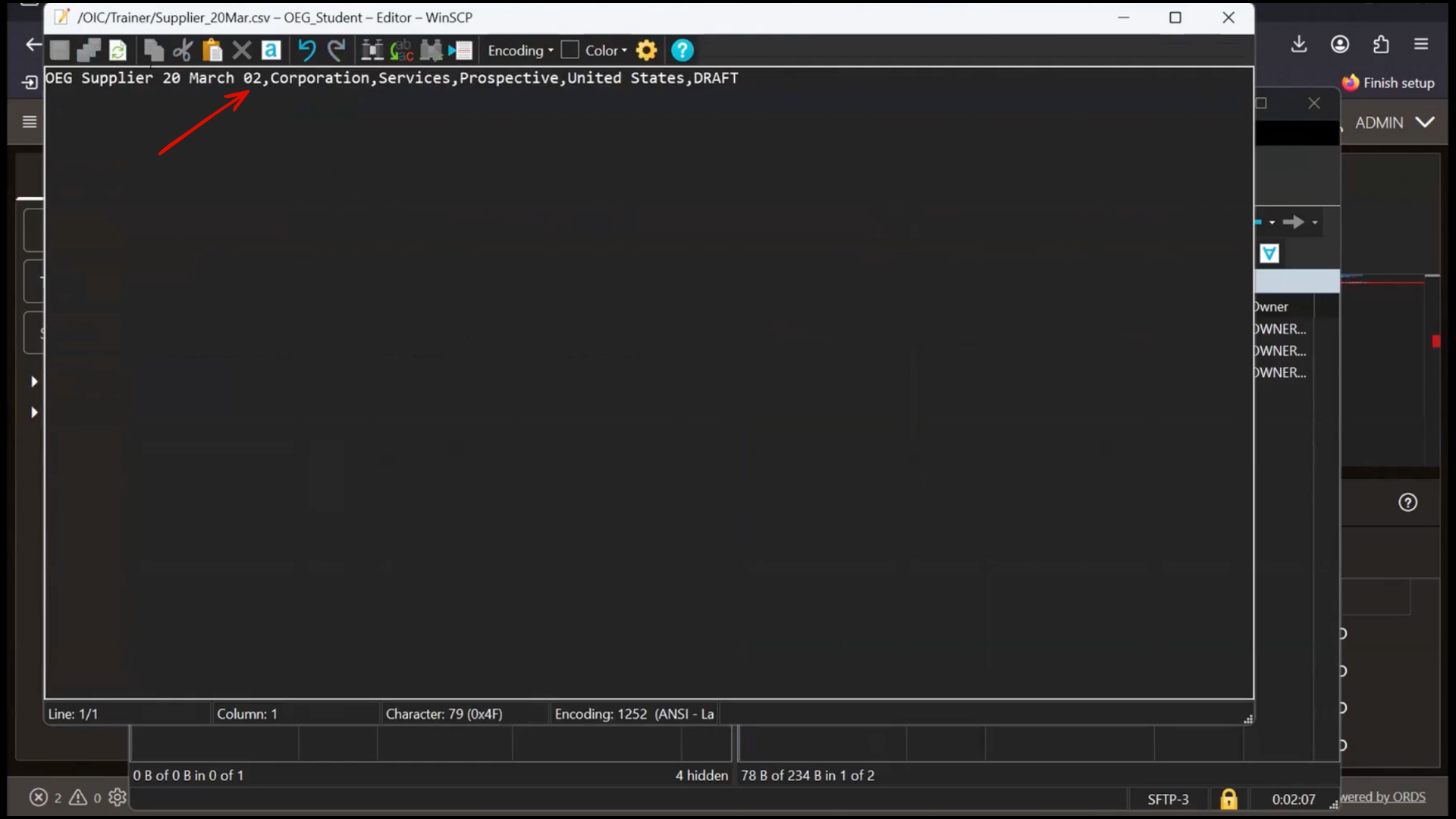Image resolution: width=1456 pixels, height=819 pixels.
Task: Open Help with the blue question mark icon
Action: [682, 50]
